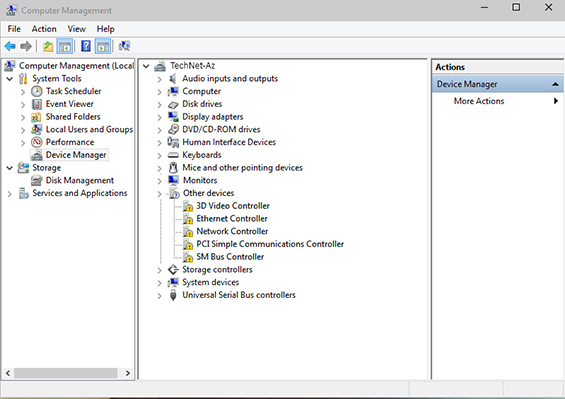Click the Shared Folders icon
This screenshot has width=565, height=399.
pyautogui.click(x=36, y=117)
